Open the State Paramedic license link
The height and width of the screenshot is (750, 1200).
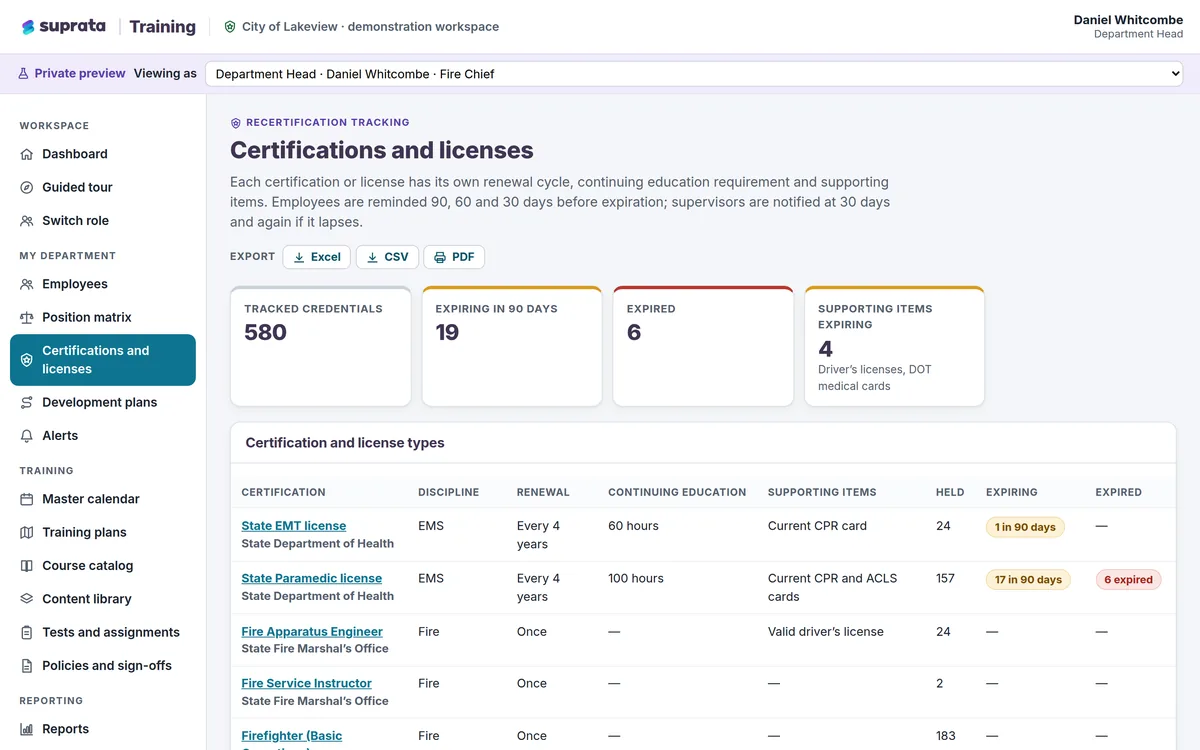pos(312,578)
